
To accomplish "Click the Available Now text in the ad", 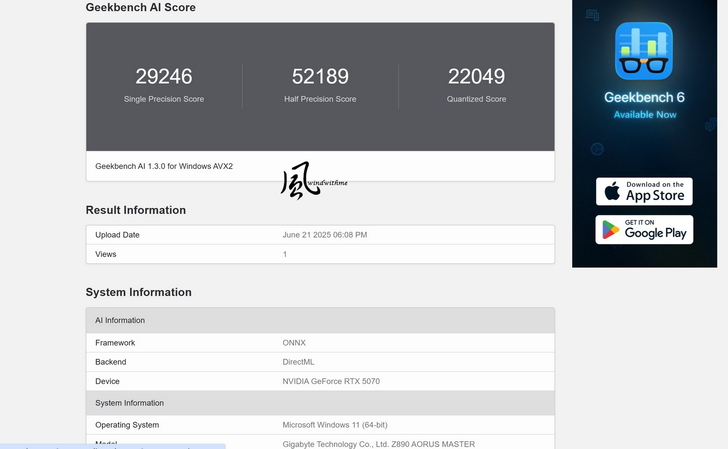I will click(644, 114).
